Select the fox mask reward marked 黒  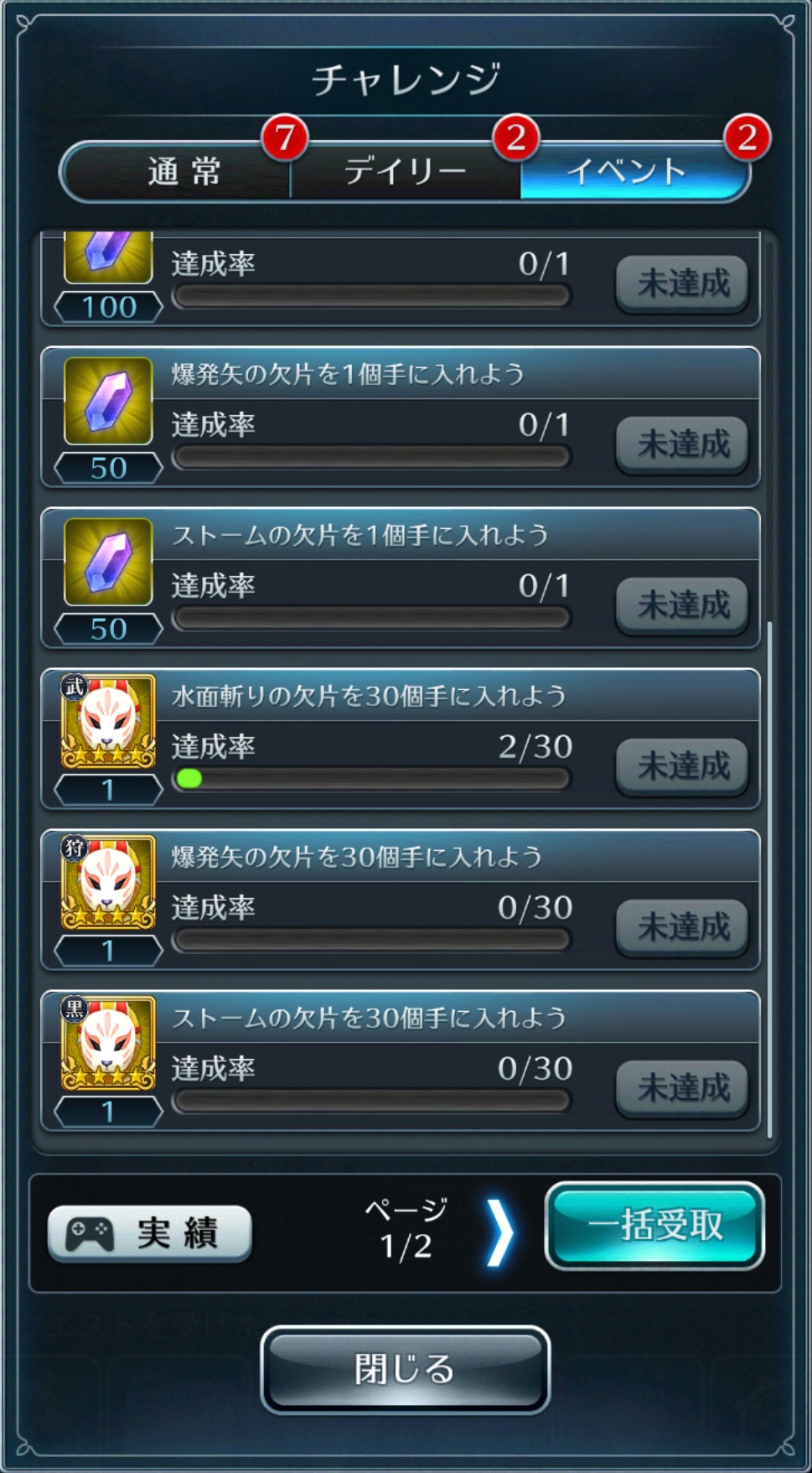108,1044
